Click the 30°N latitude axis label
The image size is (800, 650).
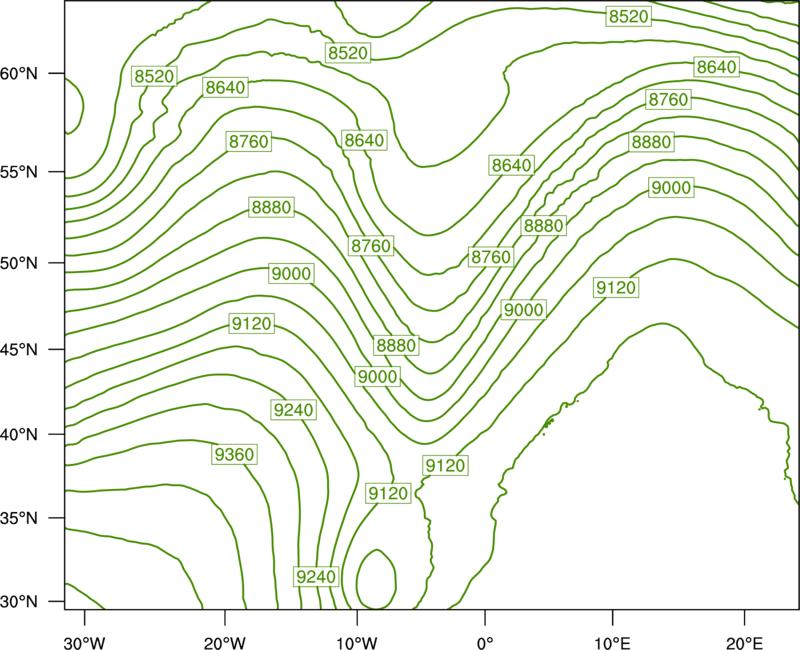tap(19, 602)
